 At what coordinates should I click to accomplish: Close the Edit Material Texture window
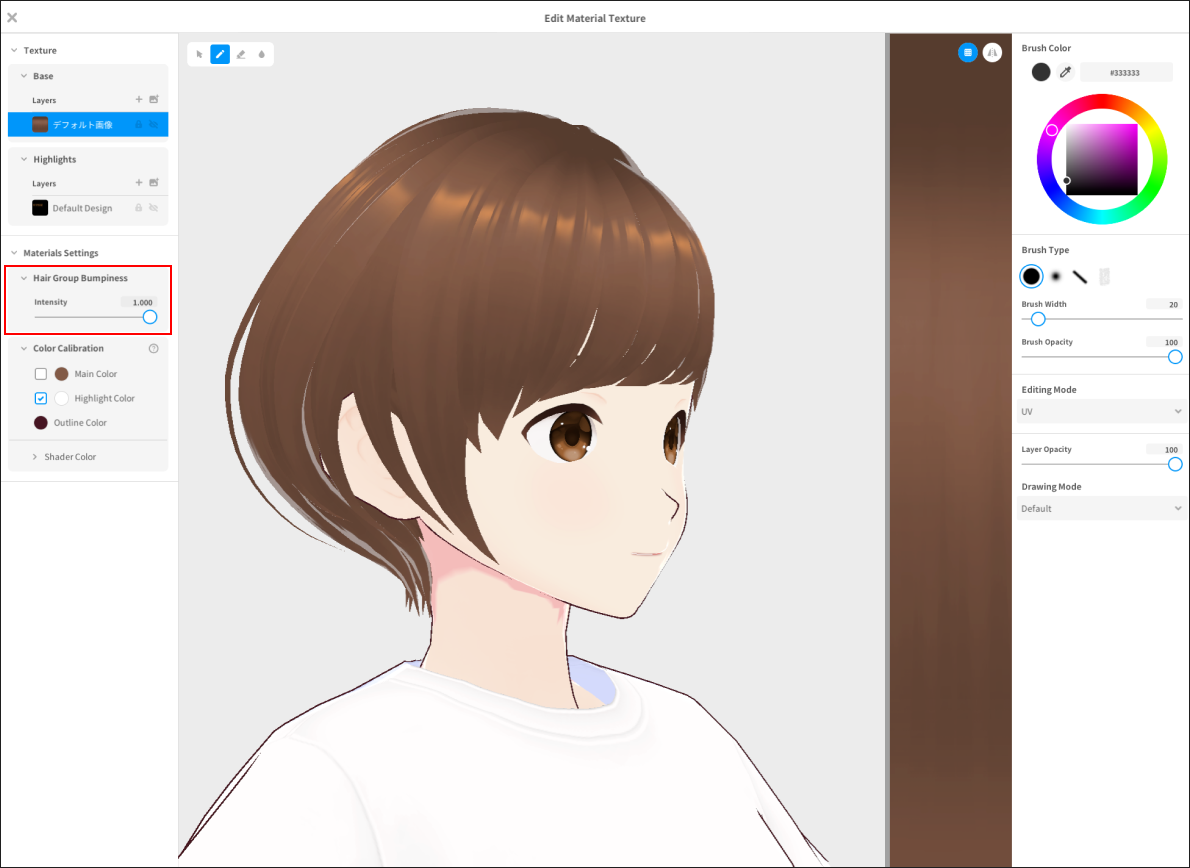(x=12, y=18)
